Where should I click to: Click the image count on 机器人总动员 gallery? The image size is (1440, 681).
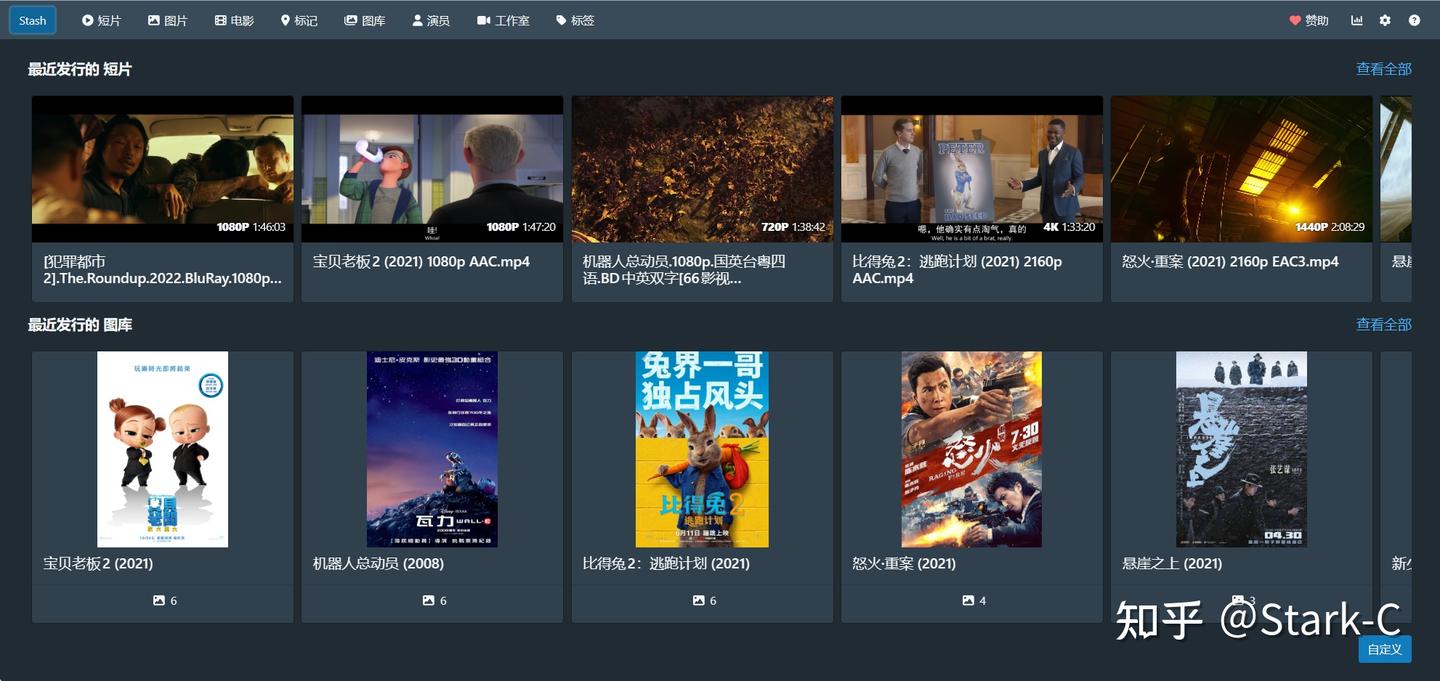pos(431,600)
